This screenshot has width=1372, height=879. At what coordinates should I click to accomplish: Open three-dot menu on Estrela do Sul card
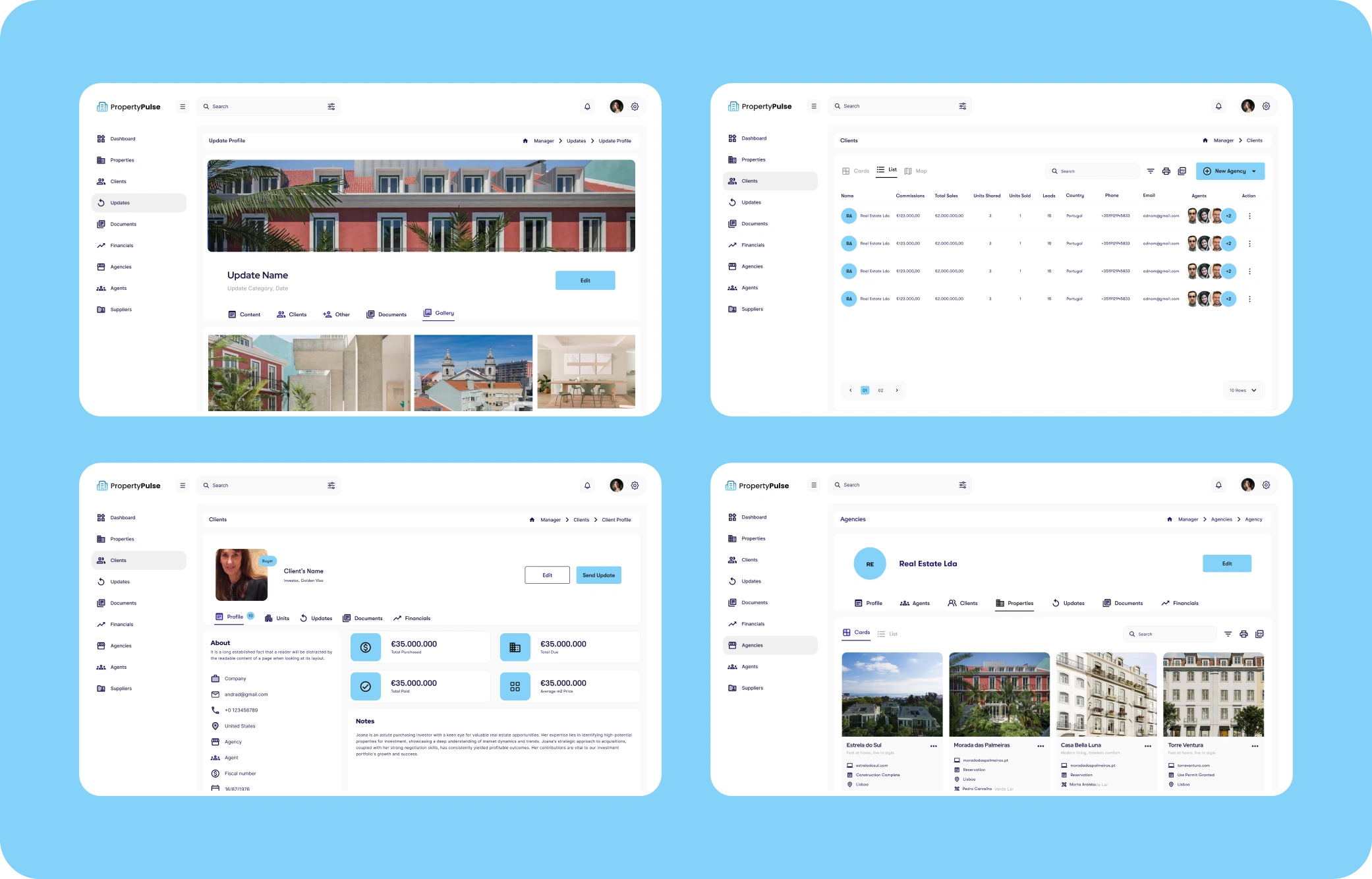(933, 746)
